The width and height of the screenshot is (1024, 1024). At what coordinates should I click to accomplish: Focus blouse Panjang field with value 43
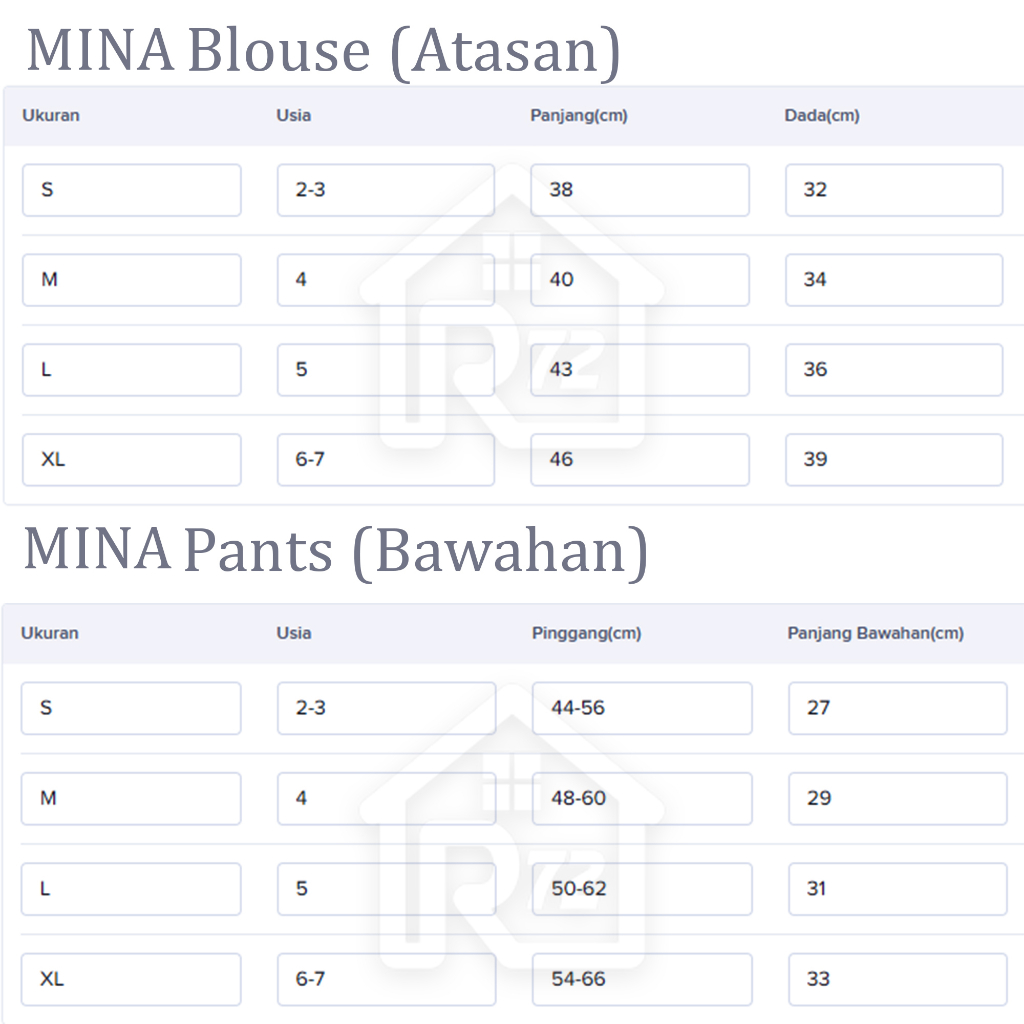click(639, 370)
